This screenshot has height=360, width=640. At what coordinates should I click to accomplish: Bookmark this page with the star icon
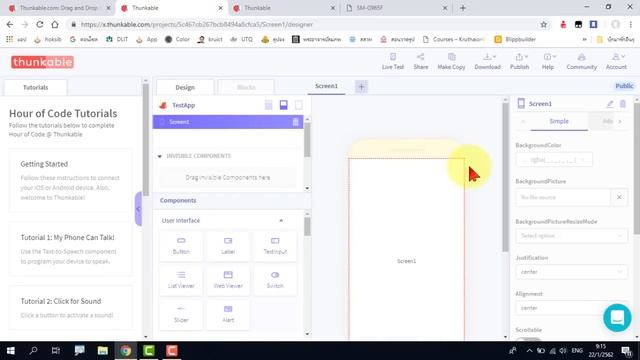[543, 24]
